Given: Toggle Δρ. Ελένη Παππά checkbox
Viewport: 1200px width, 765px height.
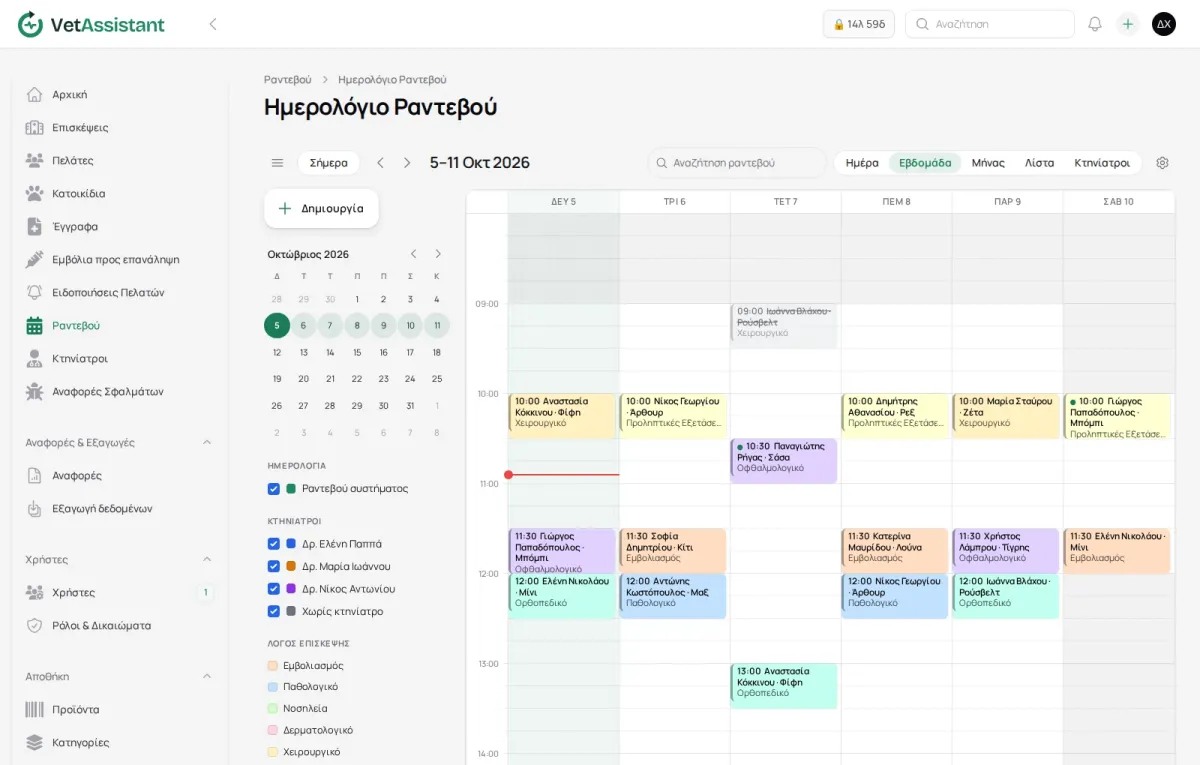Looking at the screenshot, I should (x=274, y=544).
